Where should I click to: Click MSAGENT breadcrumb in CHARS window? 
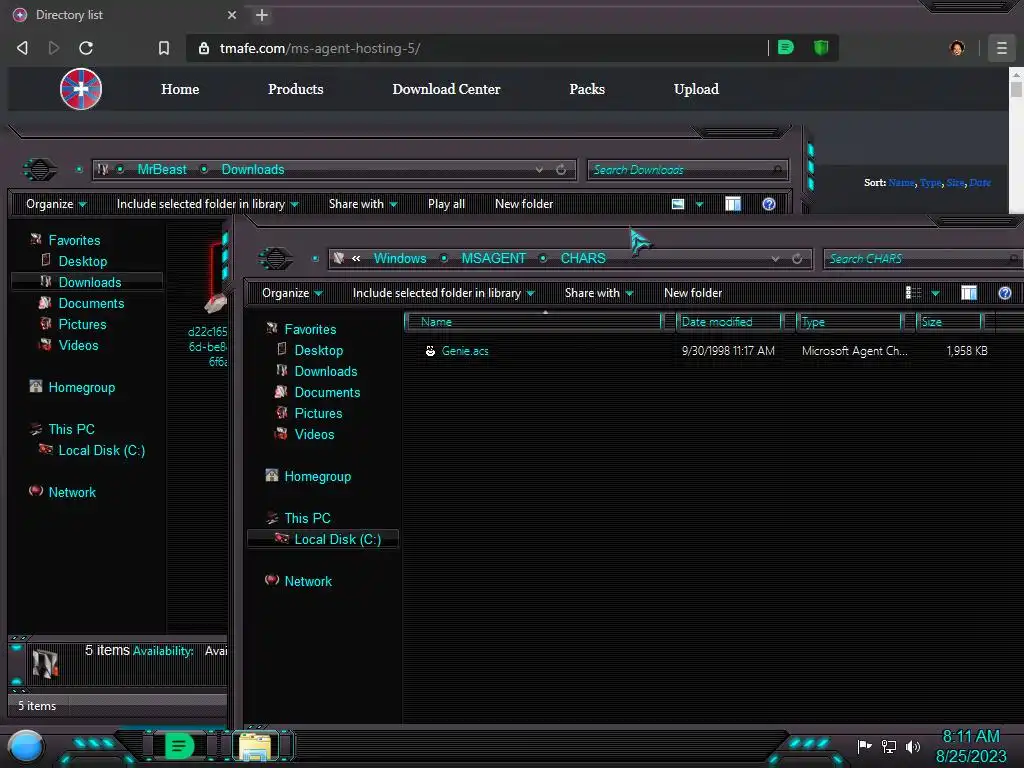coord(493,258)
